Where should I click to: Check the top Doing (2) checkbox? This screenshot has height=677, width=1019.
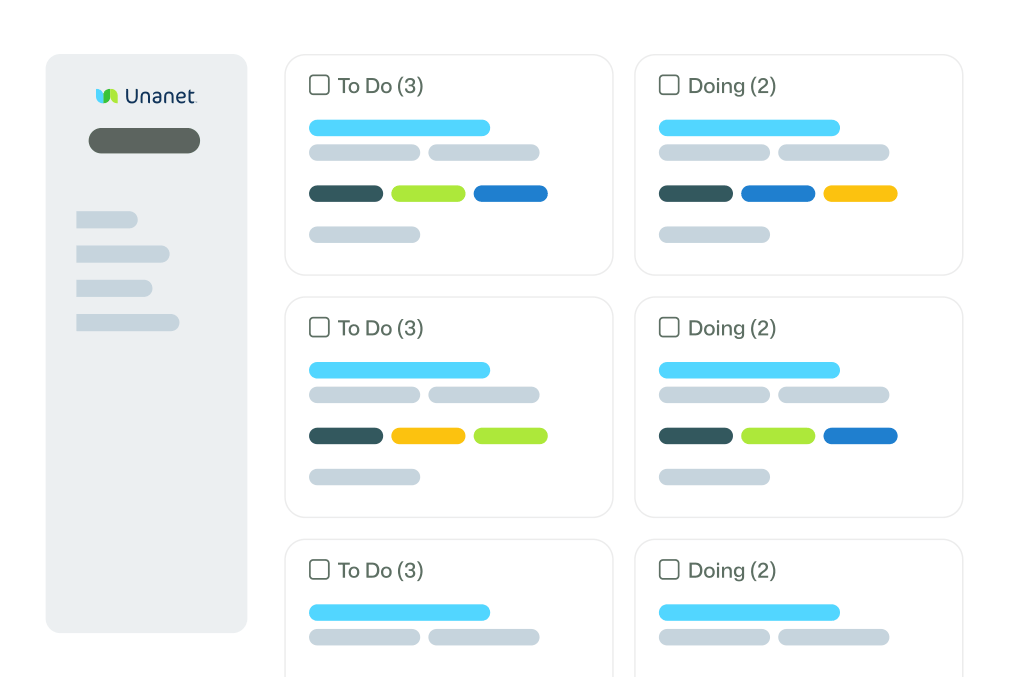[x=669, y=85]
